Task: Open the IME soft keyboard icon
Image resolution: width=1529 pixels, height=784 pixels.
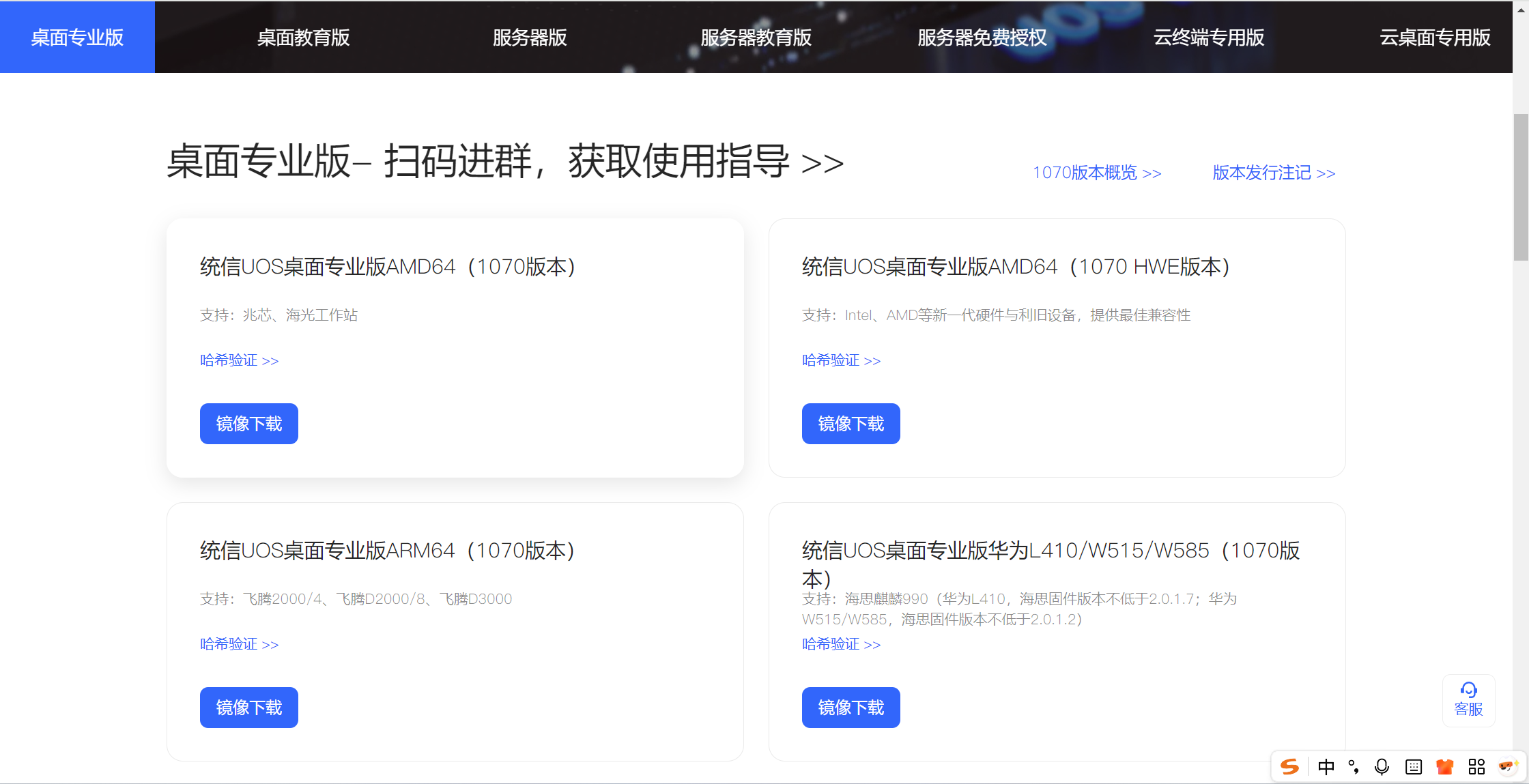Action: (x=1414, y=767)
